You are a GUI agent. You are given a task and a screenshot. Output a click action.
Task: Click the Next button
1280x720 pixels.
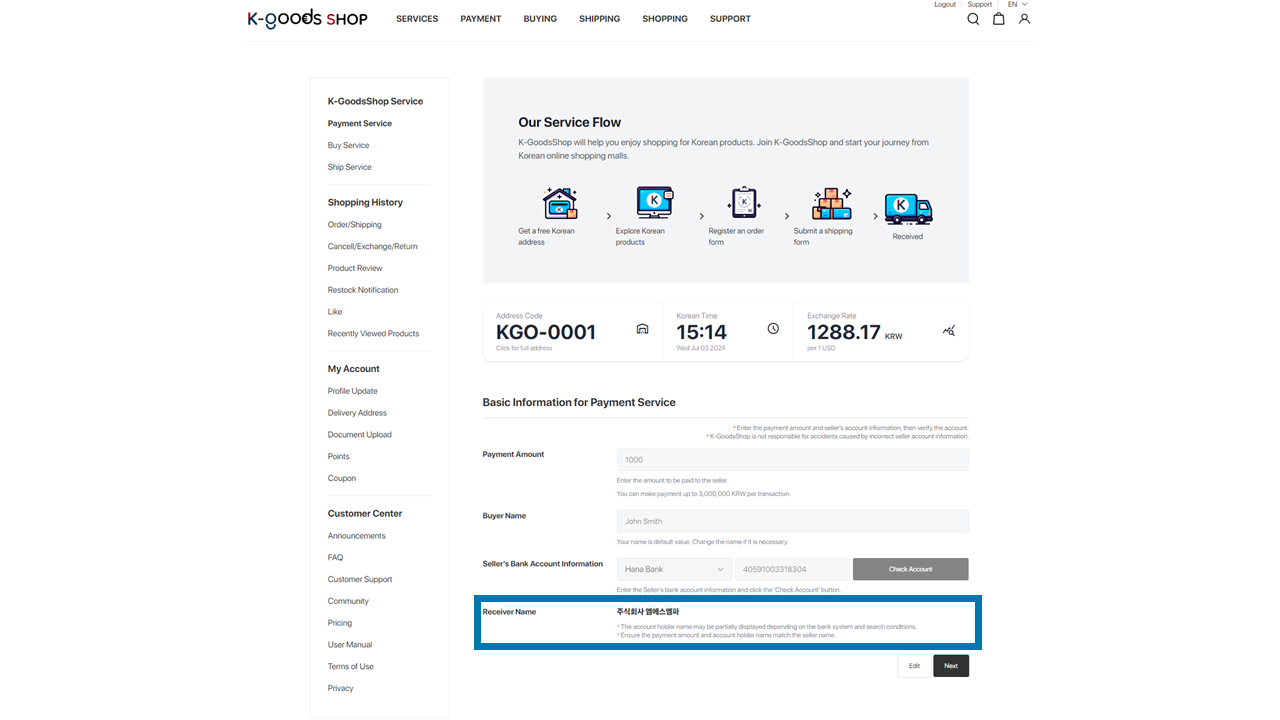point(951,666)
